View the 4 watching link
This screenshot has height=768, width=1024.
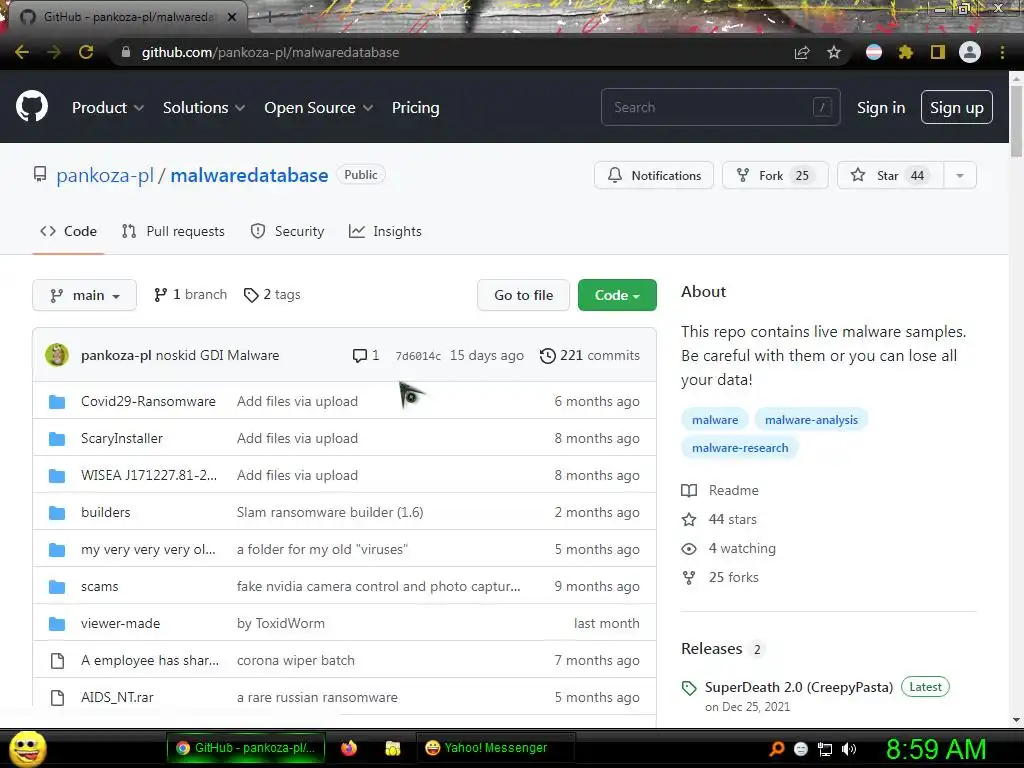728,549
